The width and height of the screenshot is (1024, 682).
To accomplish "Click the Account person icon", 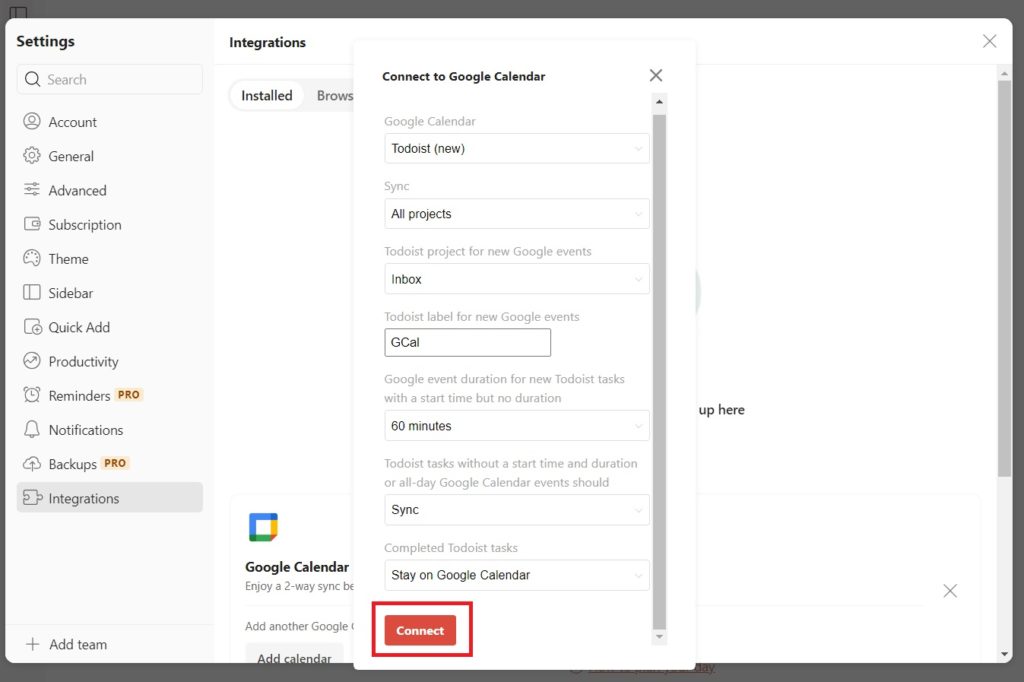I will point(31,122).
